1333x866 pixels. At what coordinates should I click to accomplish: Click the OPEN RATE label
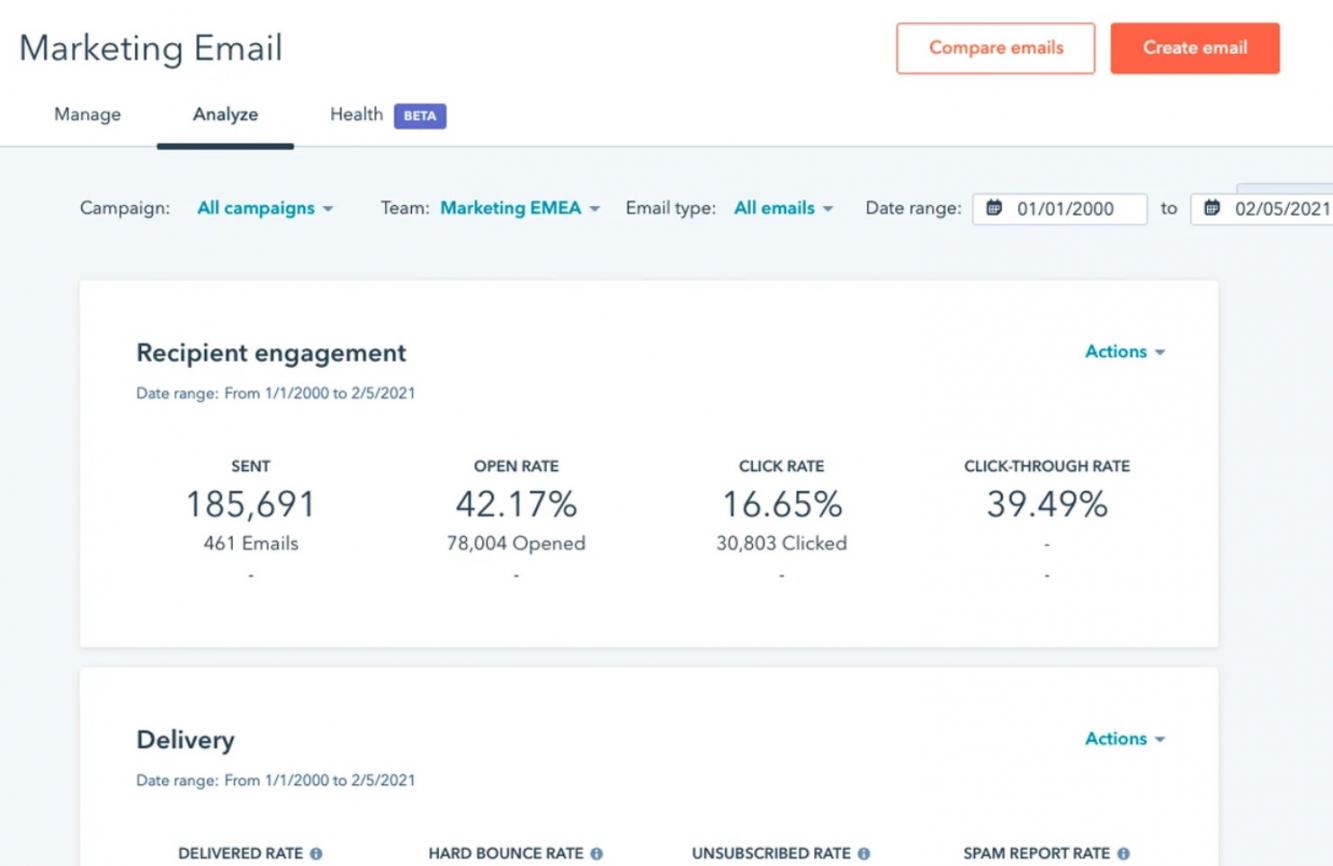point(516,466)
